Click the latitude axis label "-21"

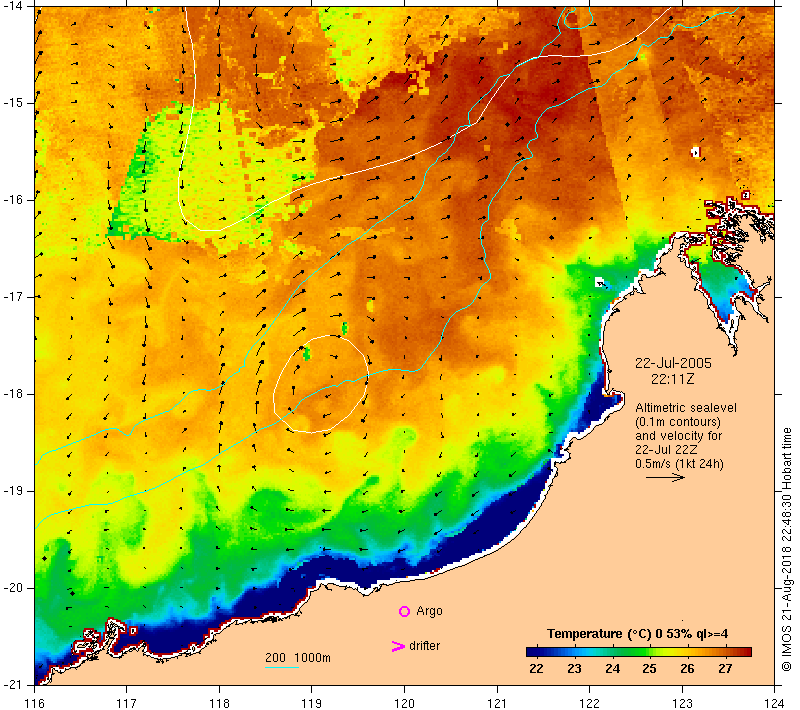click(x=13, y=684)
